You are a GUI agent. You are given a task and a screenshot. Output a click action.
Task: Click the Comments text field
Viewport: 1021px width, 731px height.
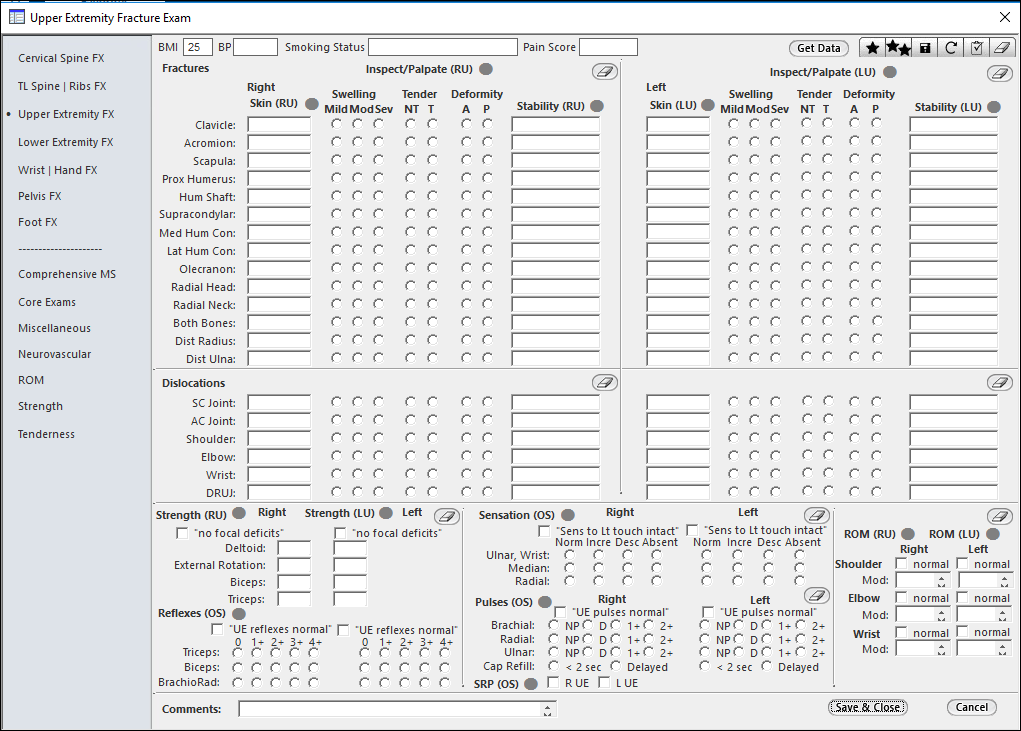pos(397,710)
